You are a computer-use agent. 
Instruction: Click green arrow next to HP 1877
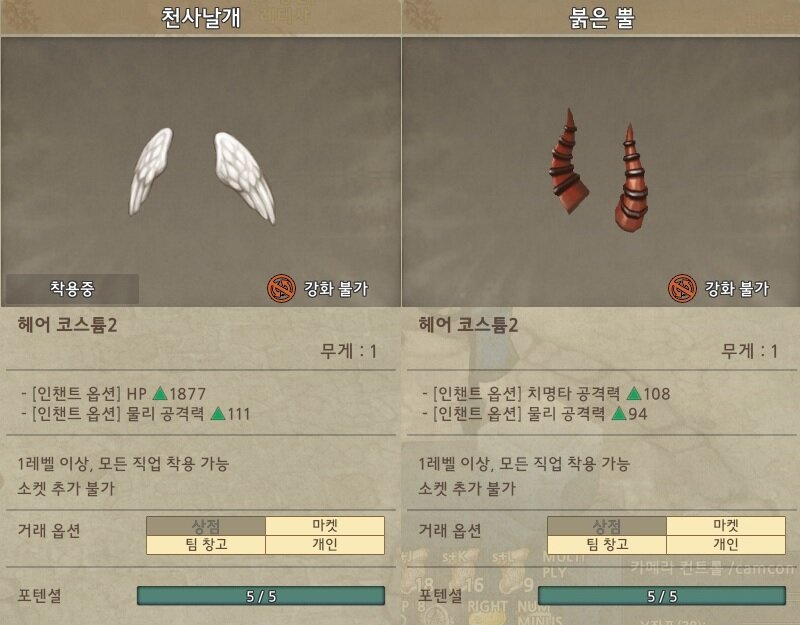[160, 393]
